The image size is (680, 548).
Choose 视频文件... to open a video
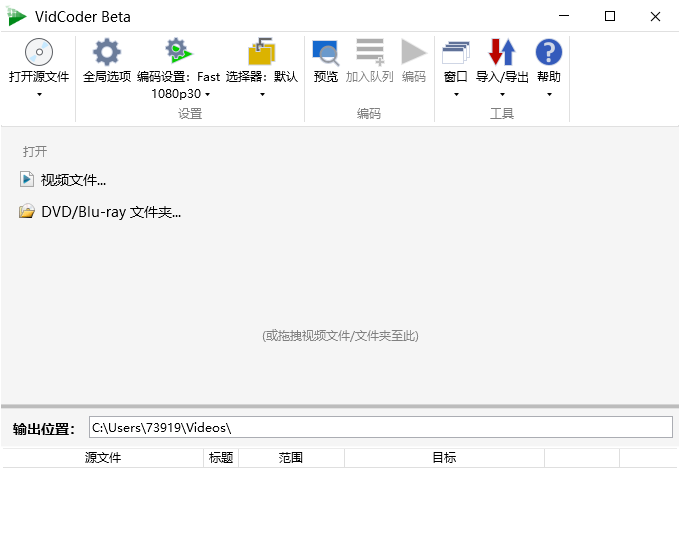pos(73,180)
